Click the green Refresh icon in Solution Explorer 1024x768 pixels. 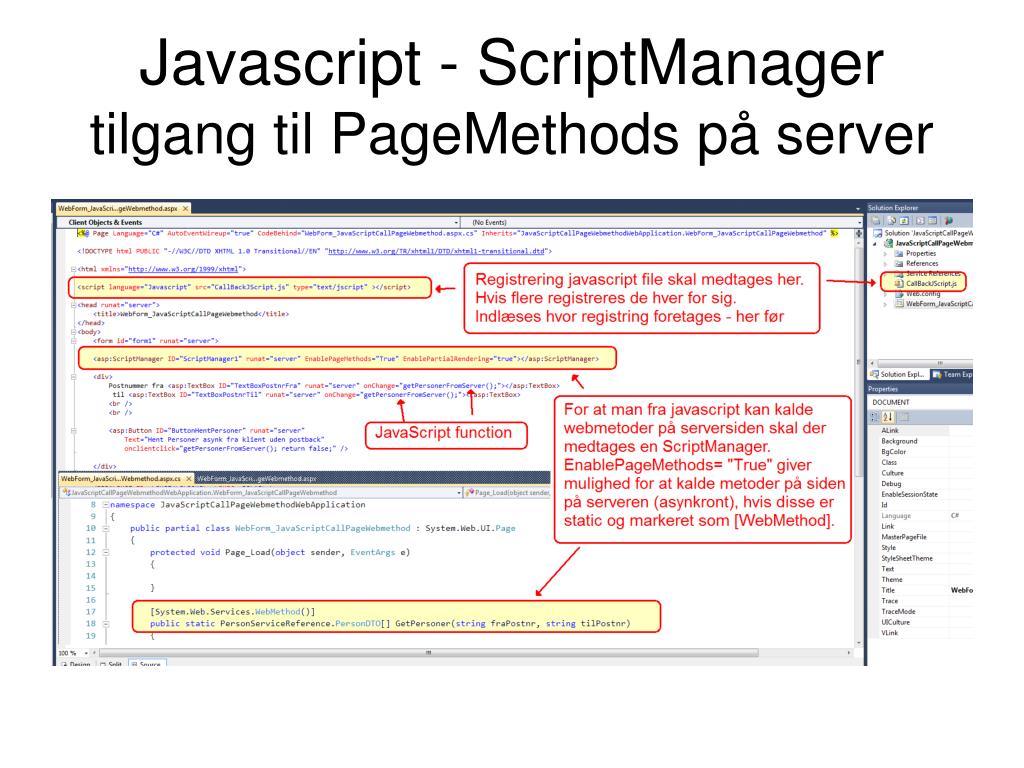904,221
